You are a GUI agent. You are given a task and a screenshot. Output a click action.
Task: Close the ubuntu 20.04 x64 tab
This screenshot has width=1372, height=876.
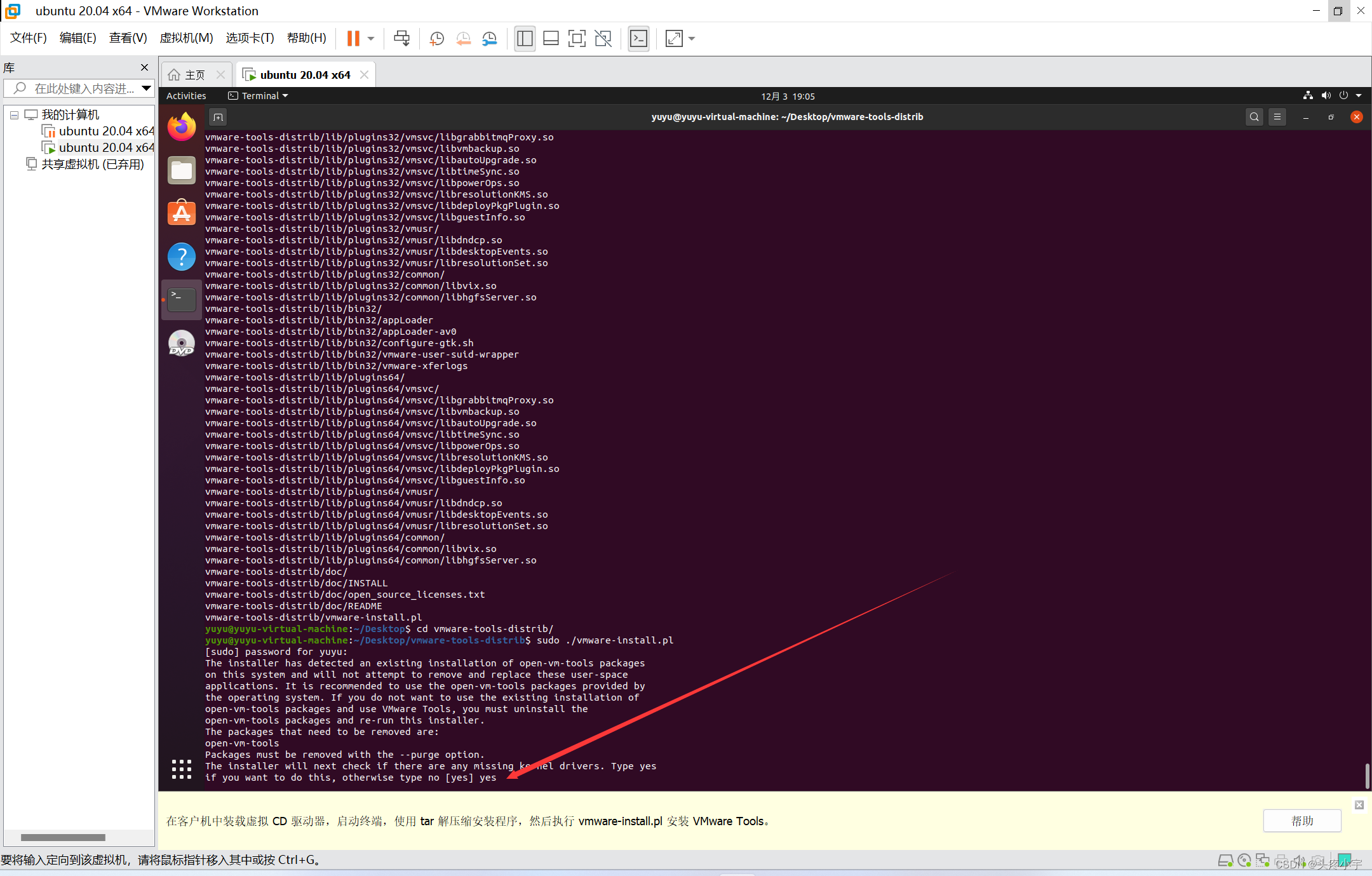point(364,75)
